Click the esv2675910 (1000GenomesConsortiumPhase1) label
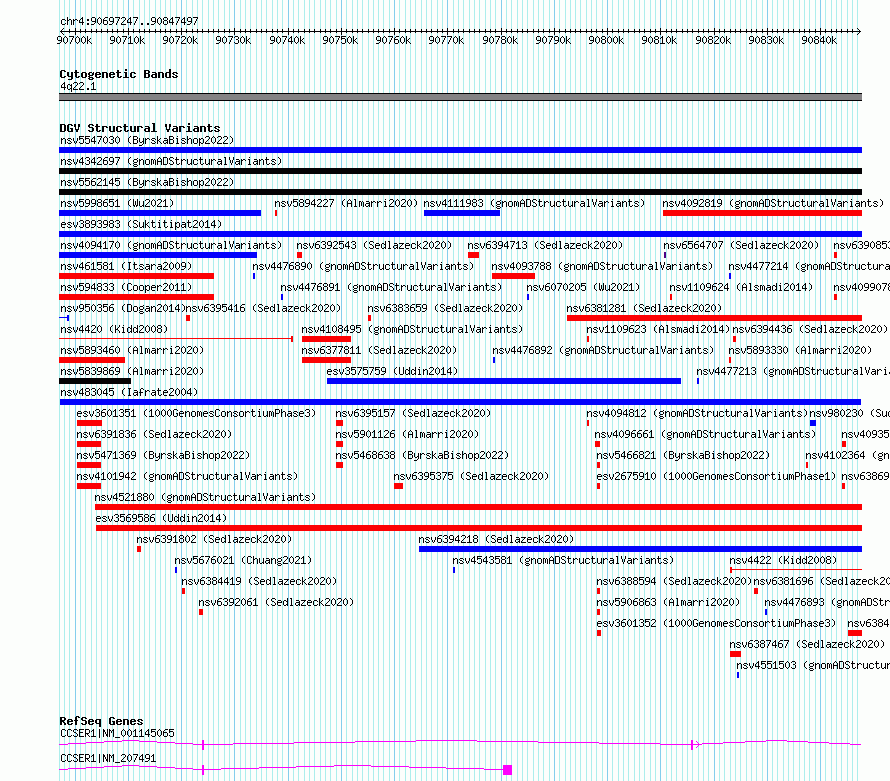The image size is (890, 781). 716,476
